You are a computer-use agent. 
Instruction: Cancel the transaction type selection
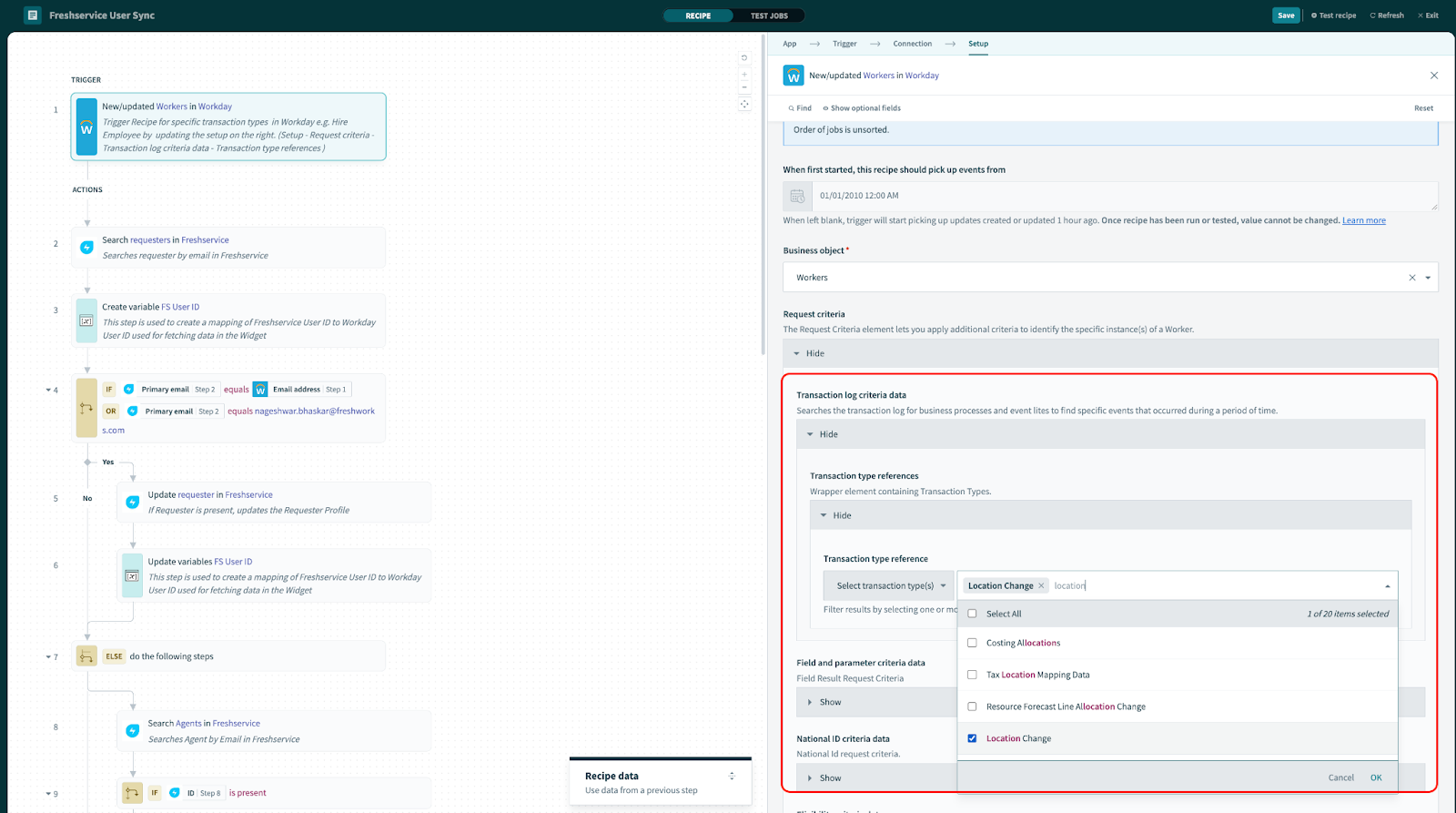pyautogui.click(x=1340, y=777)
